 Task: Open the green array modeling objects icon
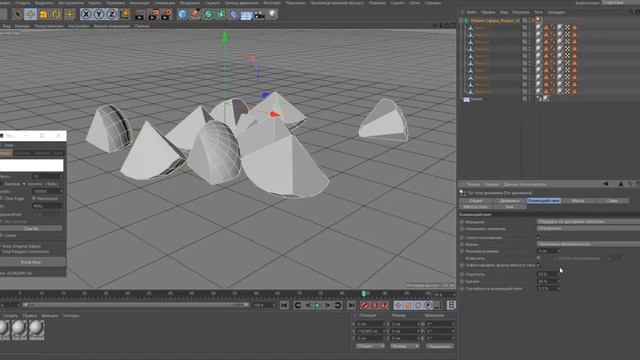tap(221, 15)
